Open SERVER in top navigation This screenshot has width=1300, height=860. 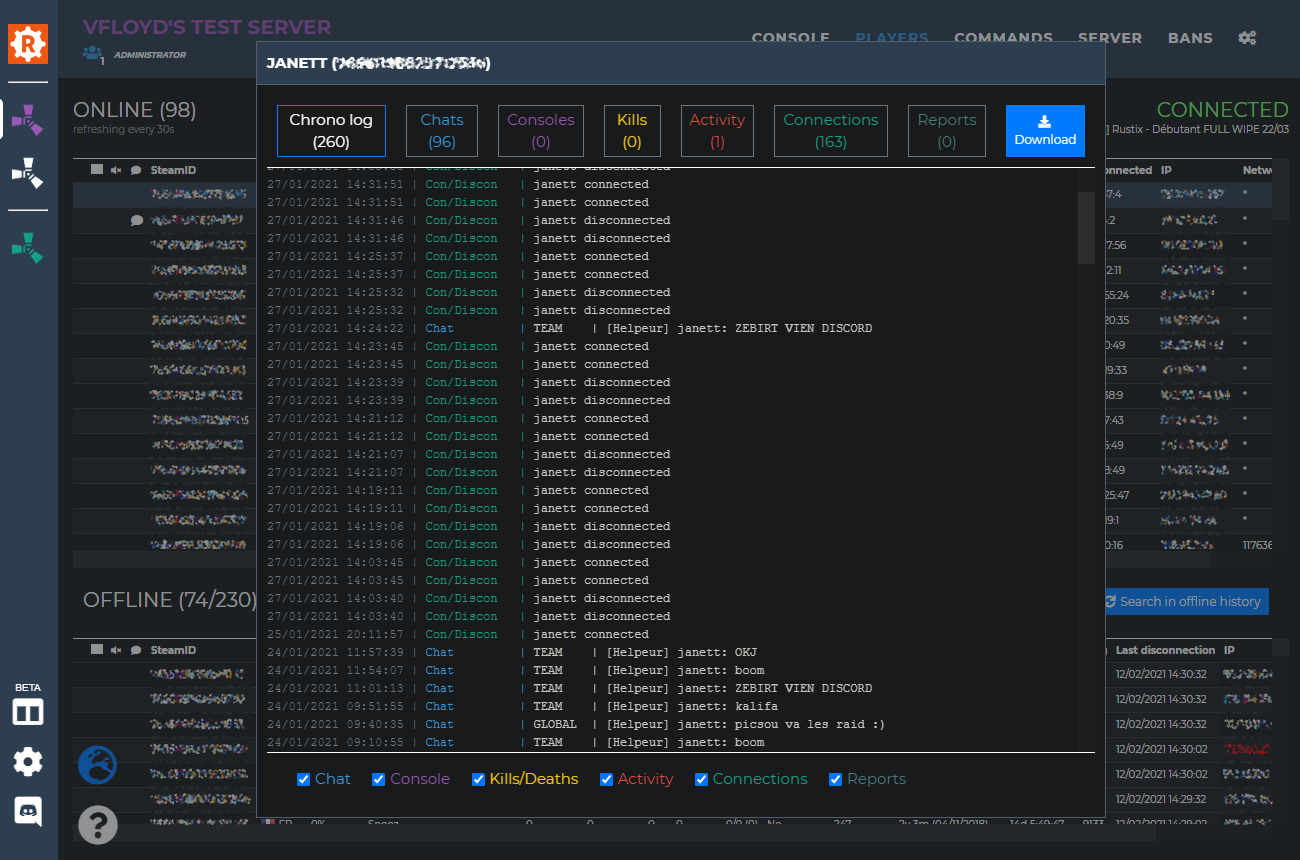click(1110, 38)
